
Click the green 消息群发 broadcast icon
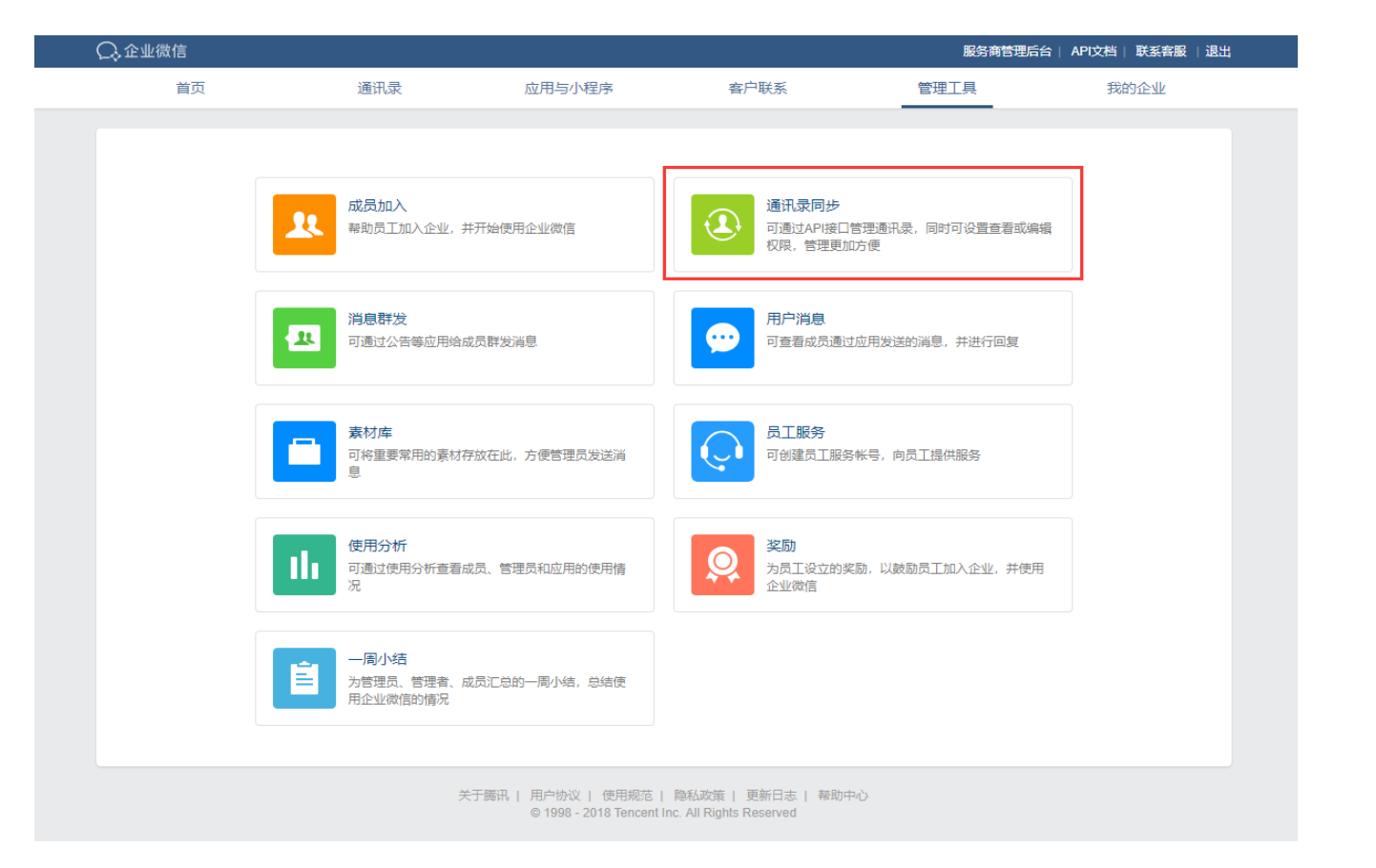tap(303, 338)
